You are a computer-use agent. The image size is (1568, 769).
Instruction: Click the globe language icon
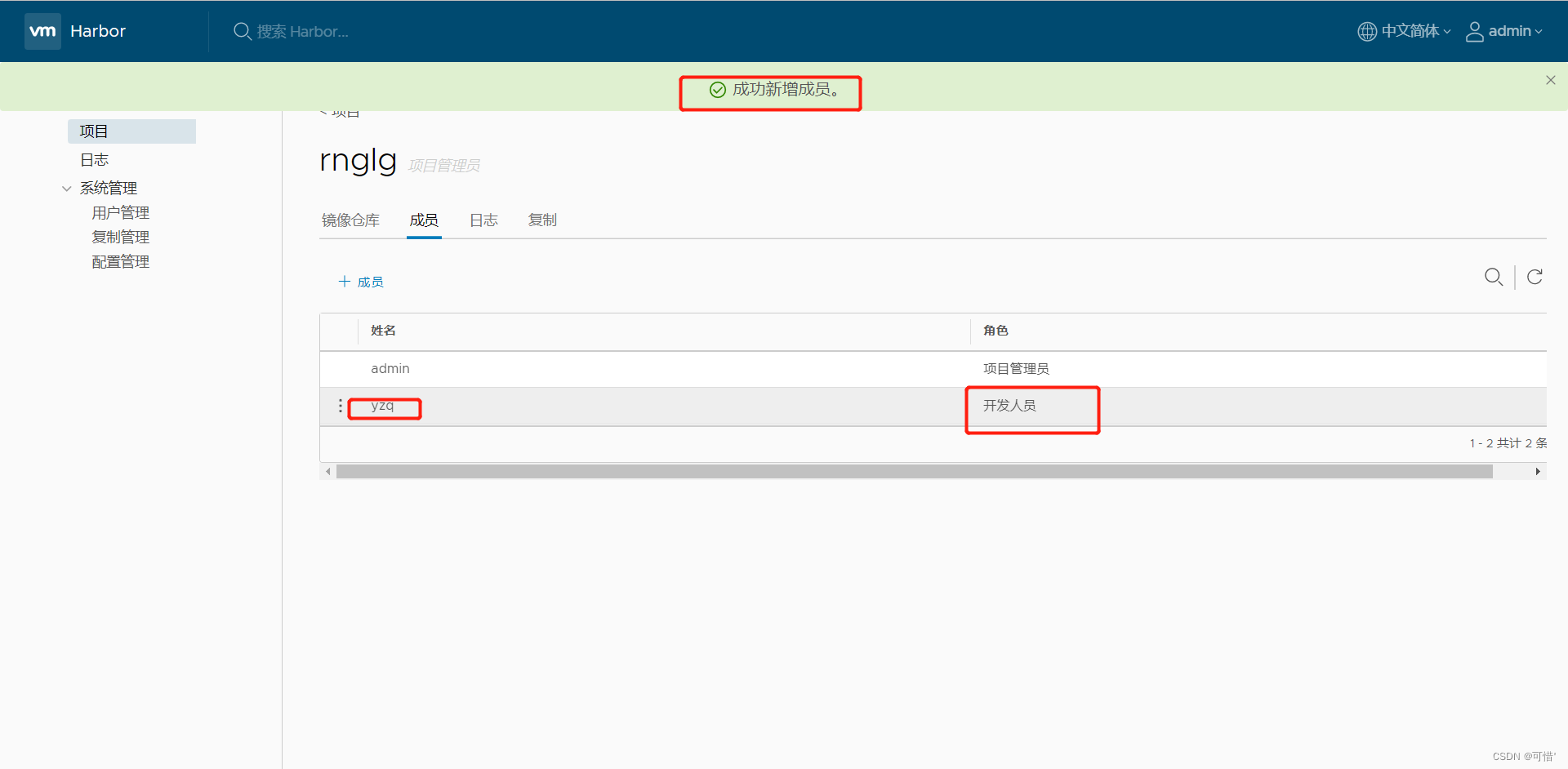click(x=1367, y=31)
